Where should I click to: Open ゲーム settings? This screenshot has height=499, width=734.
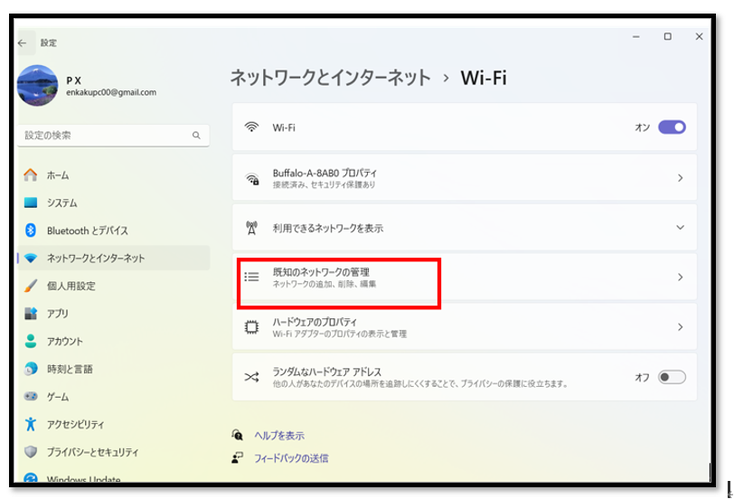[x=113, y=396]
